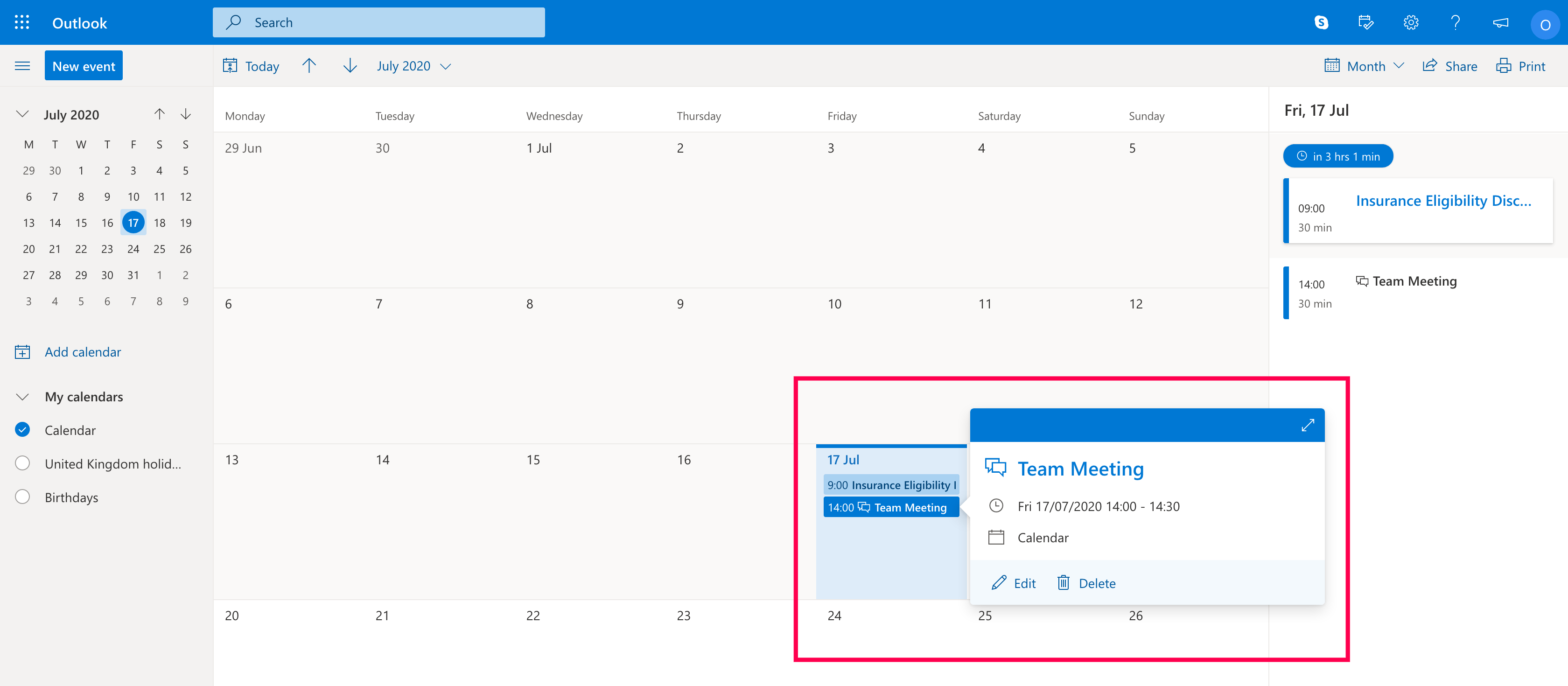
Task: Uncheck the Calendar checkbox
Action: click(22, 430)
